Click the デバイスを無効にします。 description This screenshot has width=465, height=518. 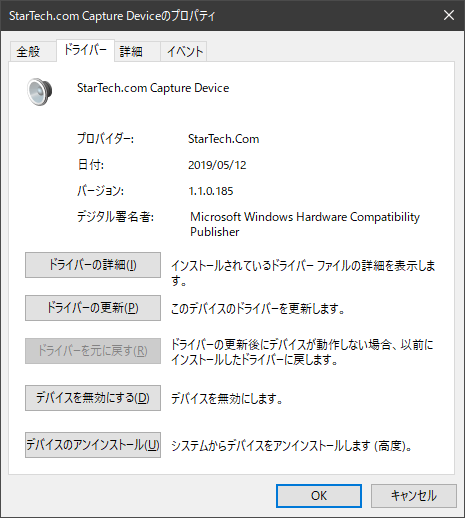coord(227,398)
